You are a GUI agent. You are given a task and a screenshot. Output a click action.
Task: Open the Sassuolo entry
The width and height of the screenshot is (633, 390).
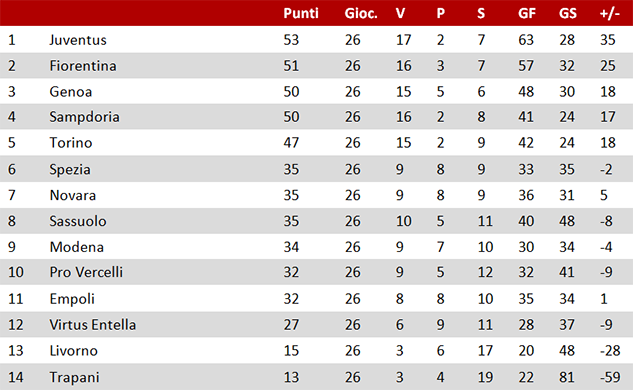78,221
